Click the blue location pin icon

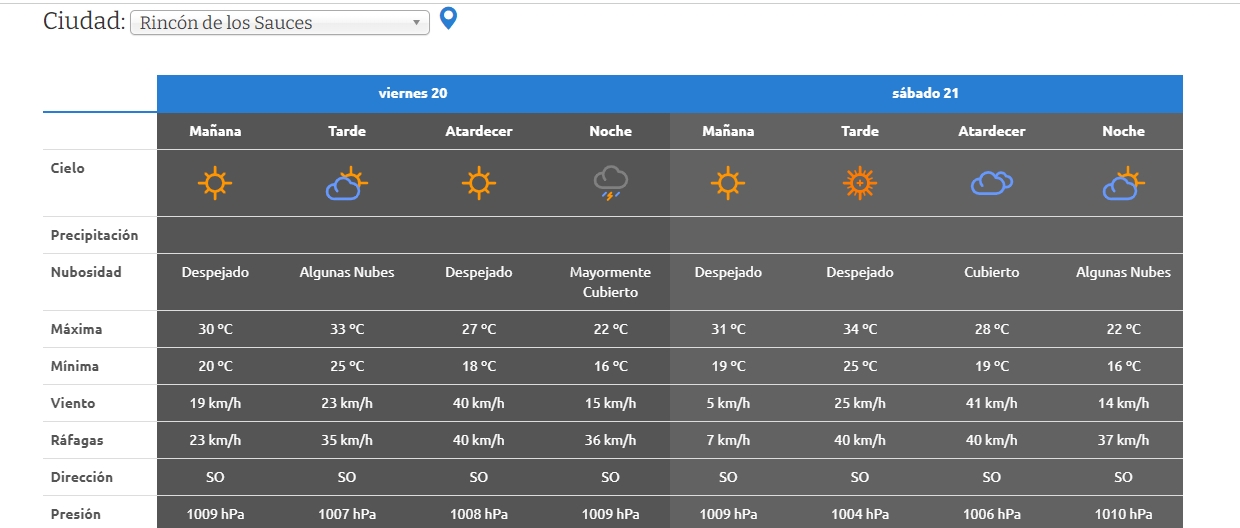point(449,19)
